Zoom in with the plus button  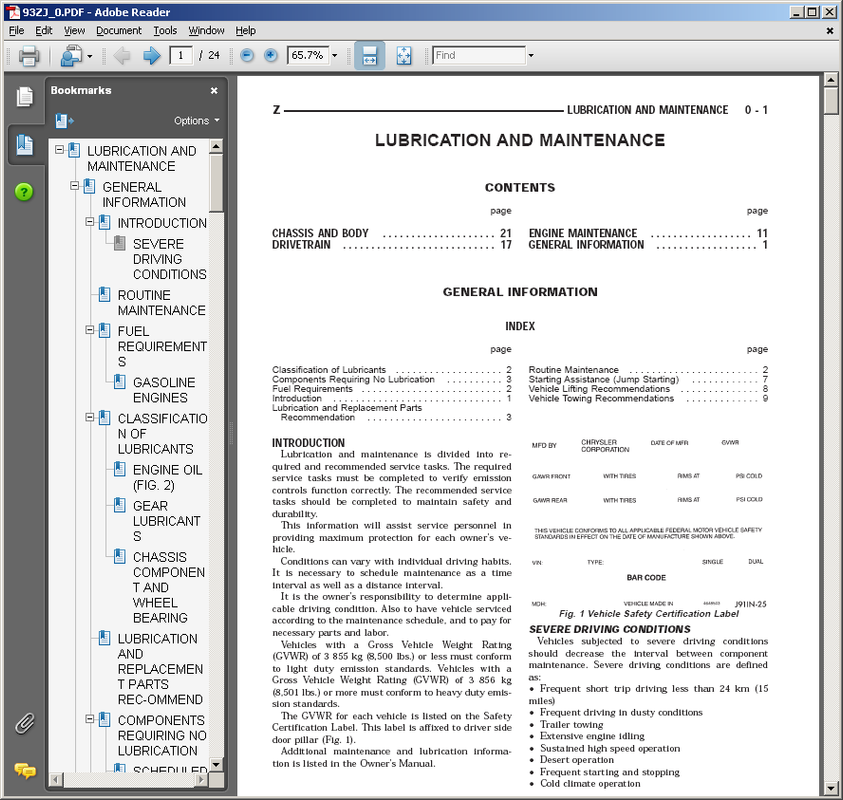tap(271, 55)
